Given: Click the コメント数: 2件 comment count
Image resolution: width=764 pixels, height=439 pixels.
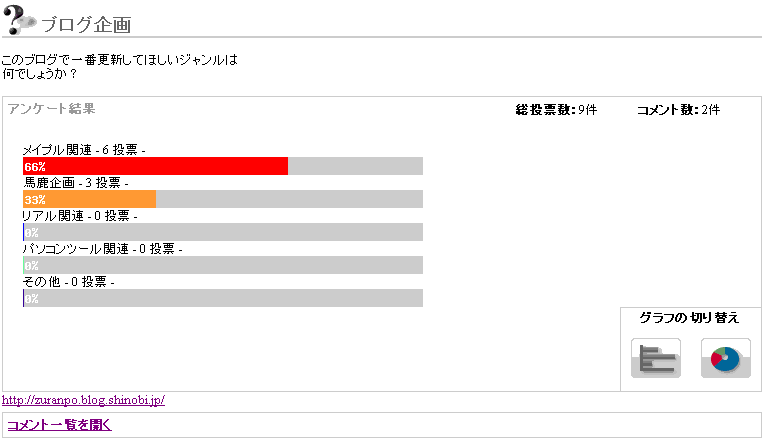Looking at the screenshot, I should [678, 110].
